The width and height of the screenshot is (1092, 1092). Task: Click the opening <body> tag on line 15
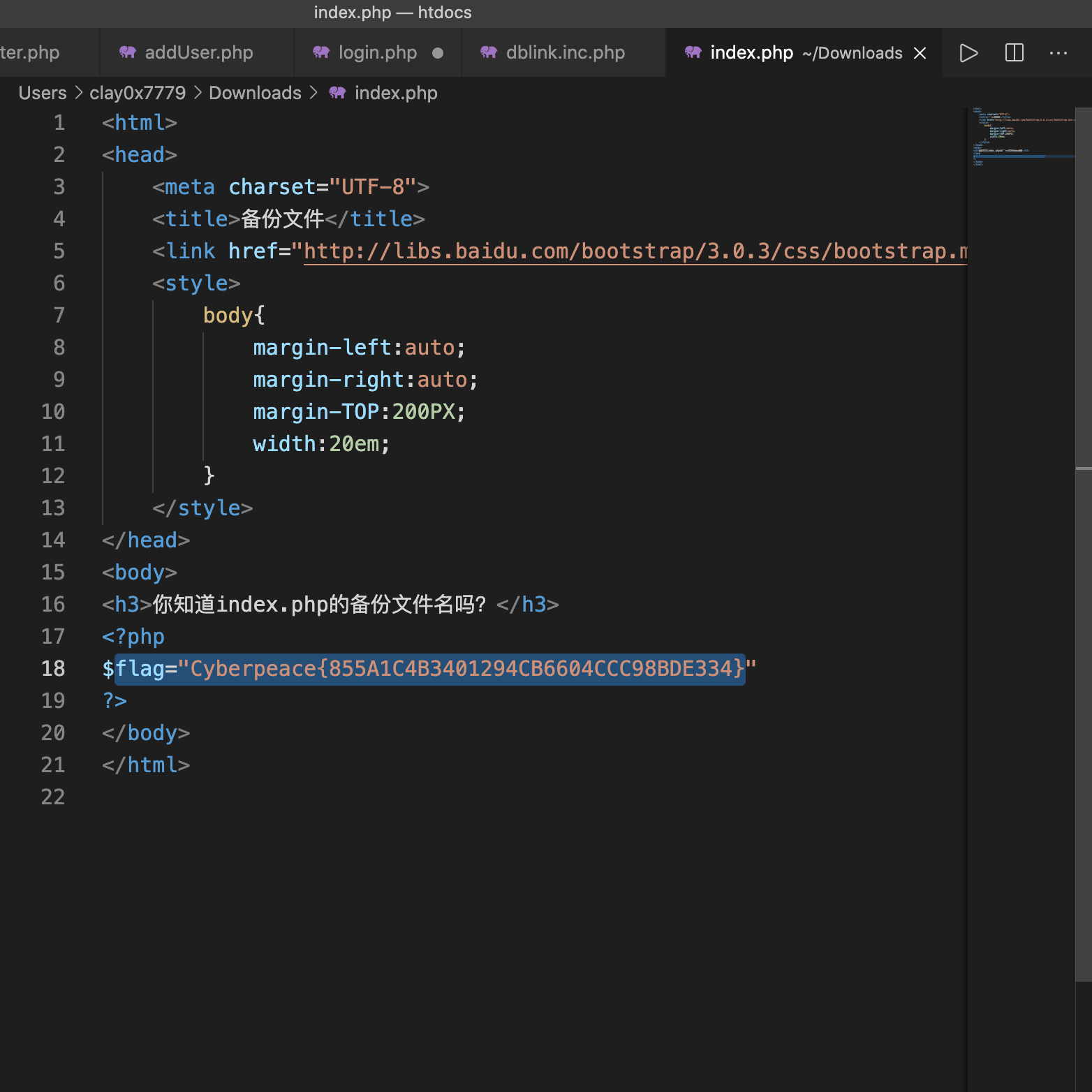point(140,572)
